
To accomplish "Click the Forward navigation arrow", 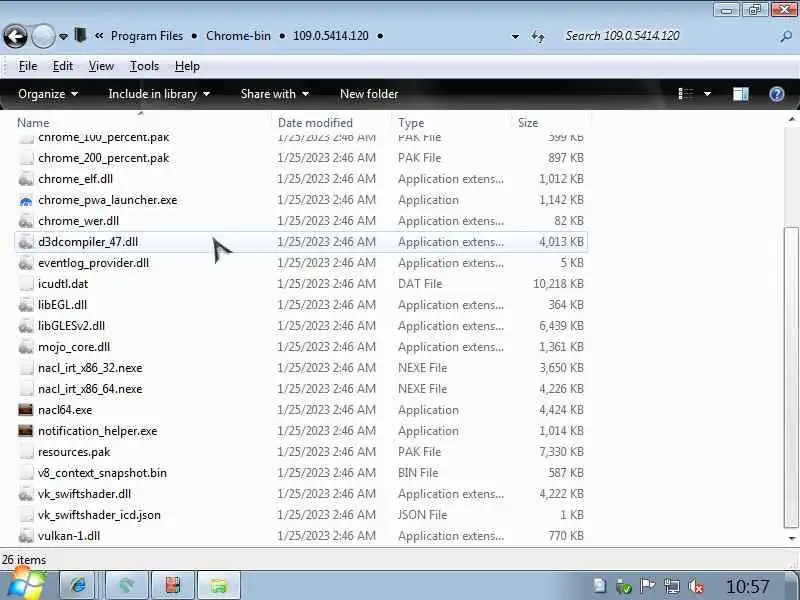I will (43, 36).
